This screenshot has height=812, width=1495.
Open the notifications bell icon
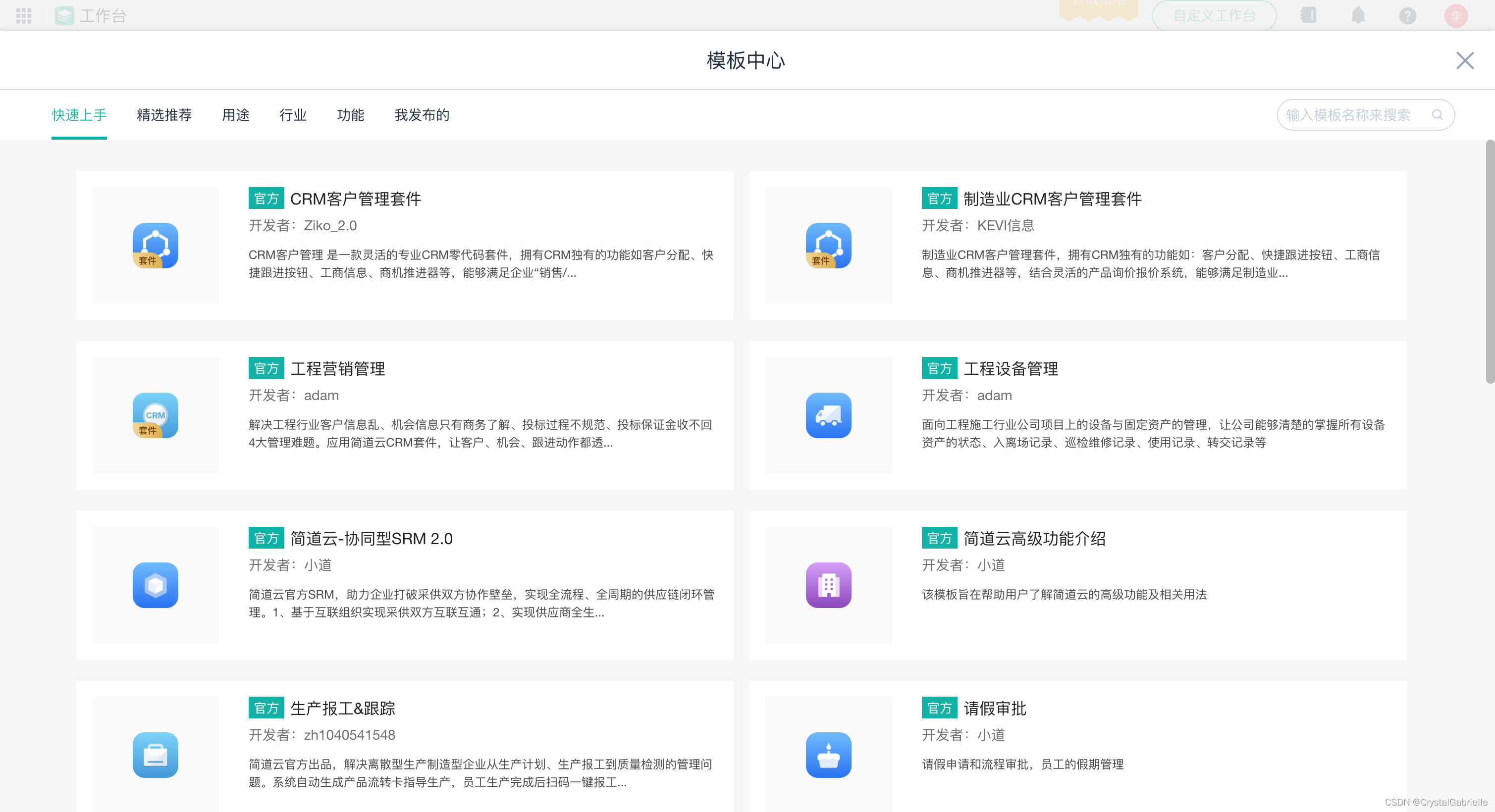pyautogui.click(x=1358, y=16)
